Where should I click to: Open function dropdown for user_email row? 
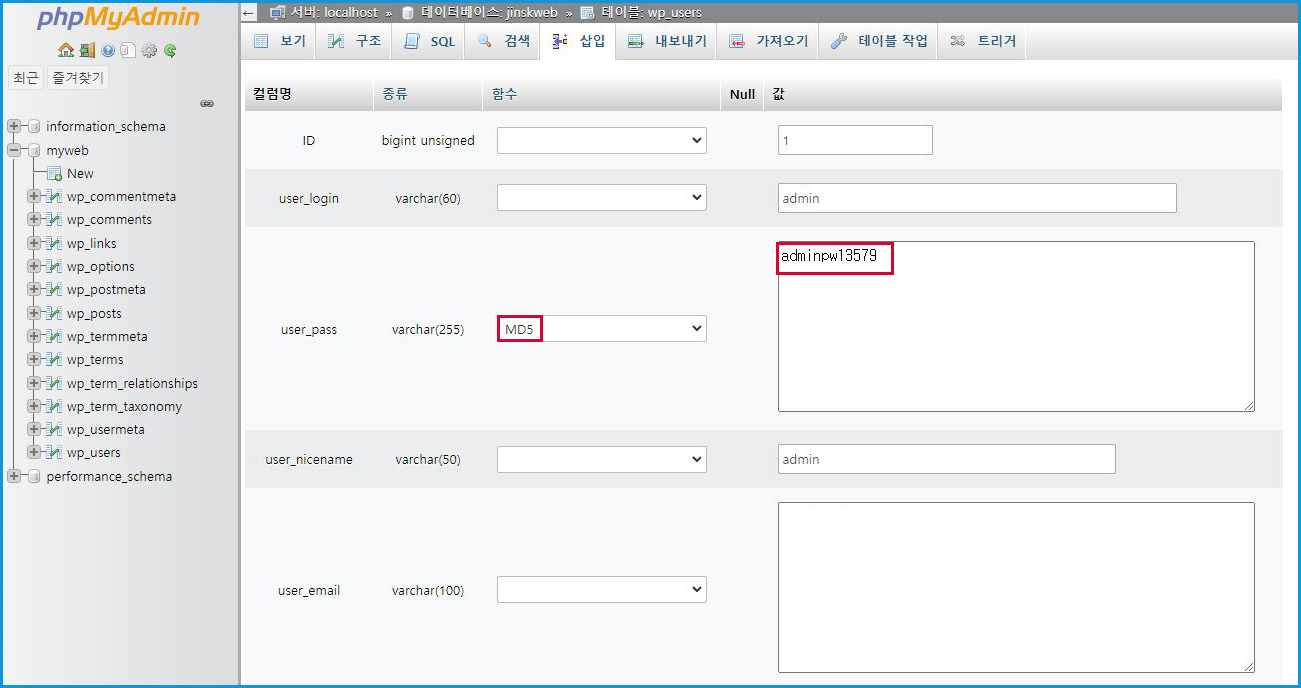tap(602, 590)
